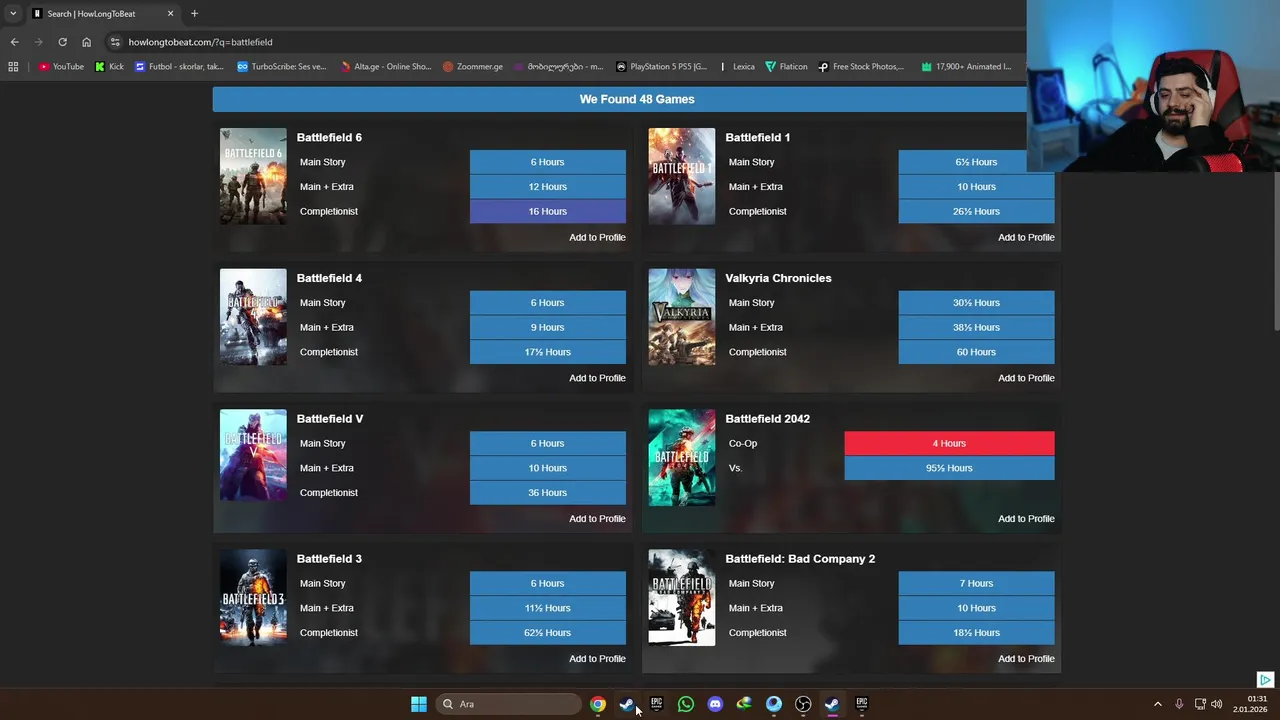Open OBS Studio from the taskbar
The width and height of the screenshot is (1280, 720).
(803, 704)
